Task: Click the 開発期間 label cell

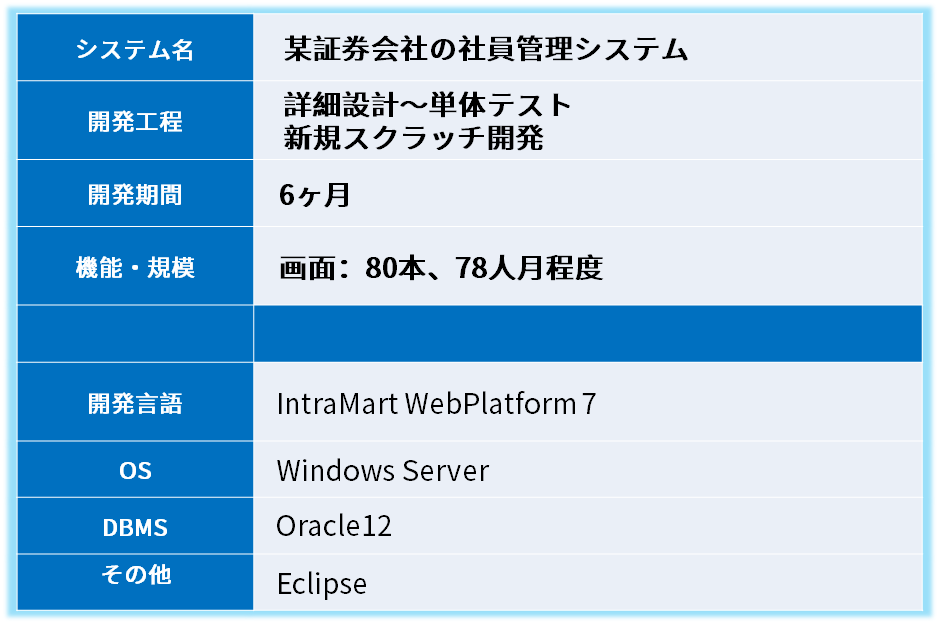Action: 135,194
